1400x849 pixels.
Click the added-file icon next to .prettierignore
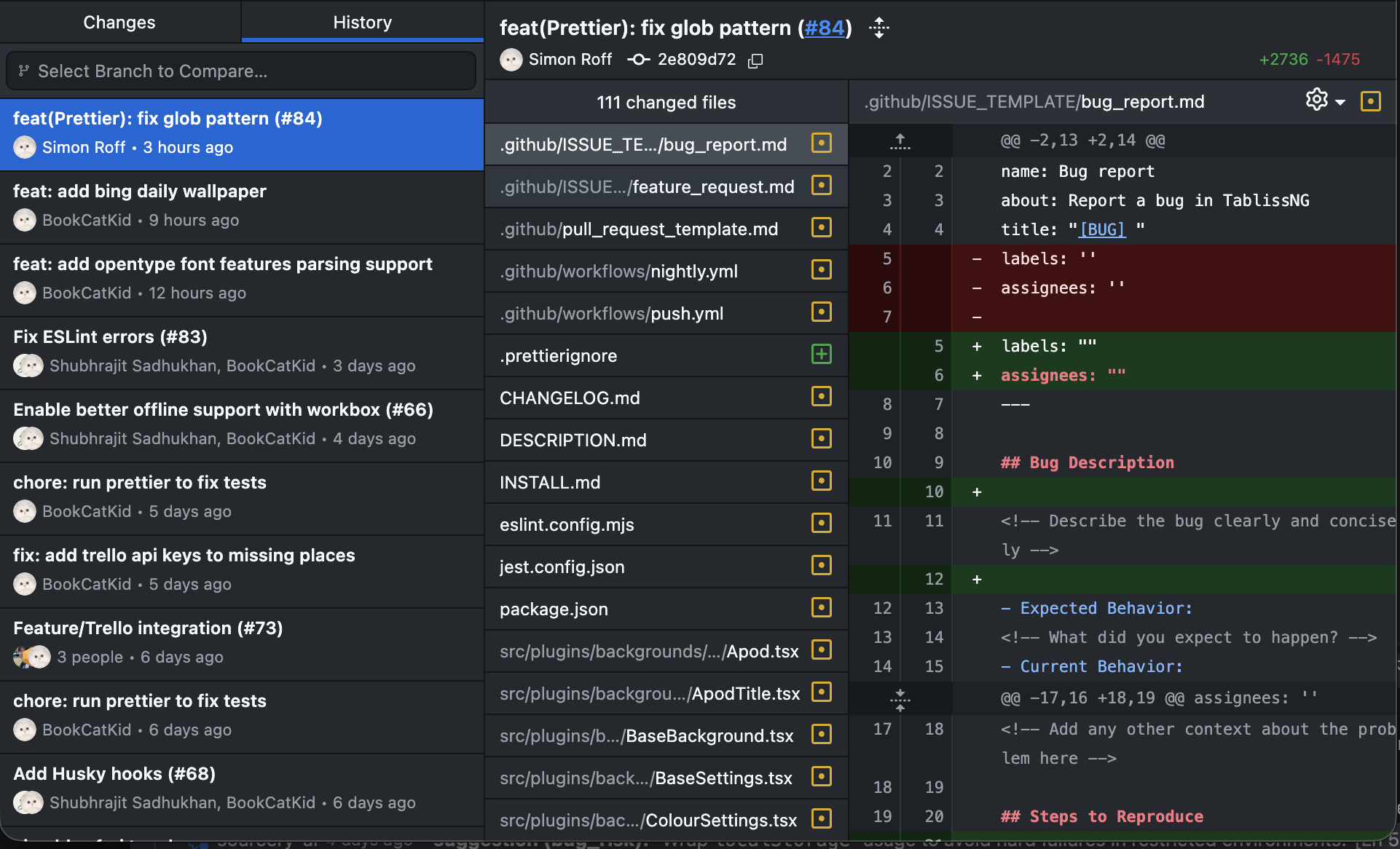821,355
